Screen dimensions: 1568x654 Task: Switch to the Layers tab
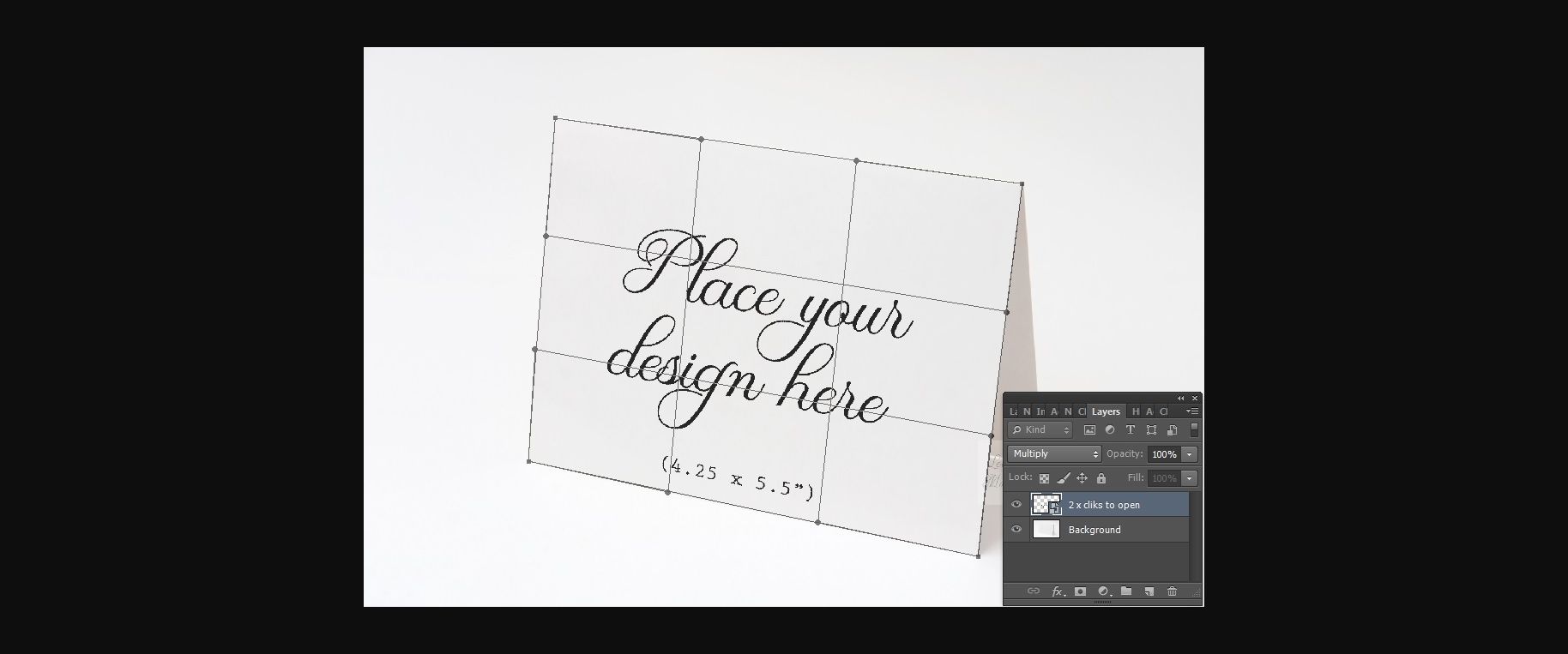(x=1106, y=411)
